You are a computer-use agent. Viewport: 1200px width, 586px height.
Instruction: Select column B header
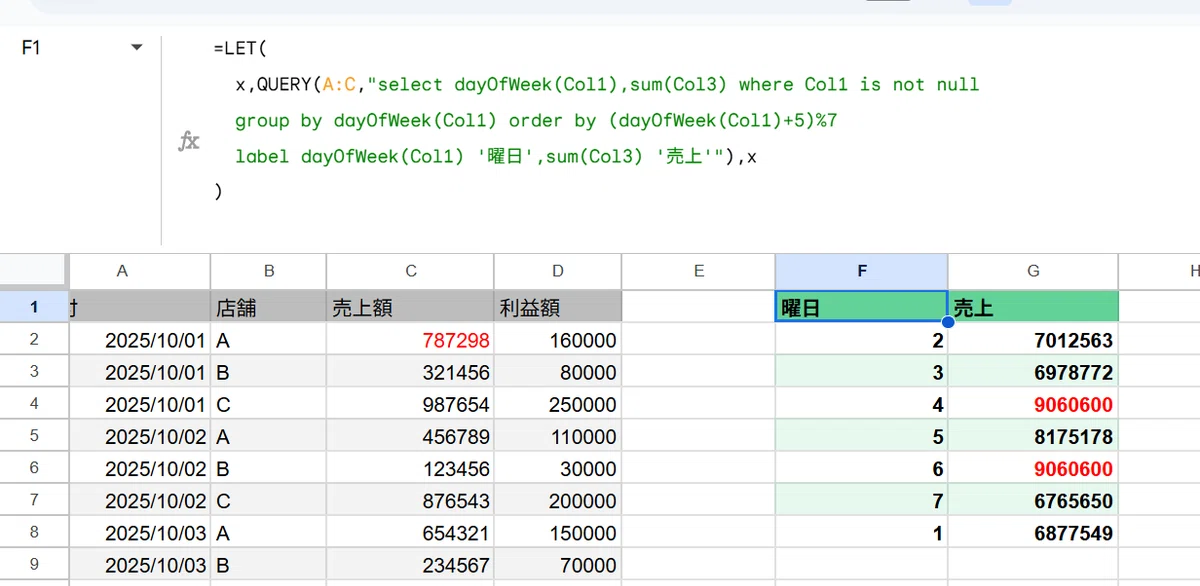pyautogui.click(x=269, y=271)
